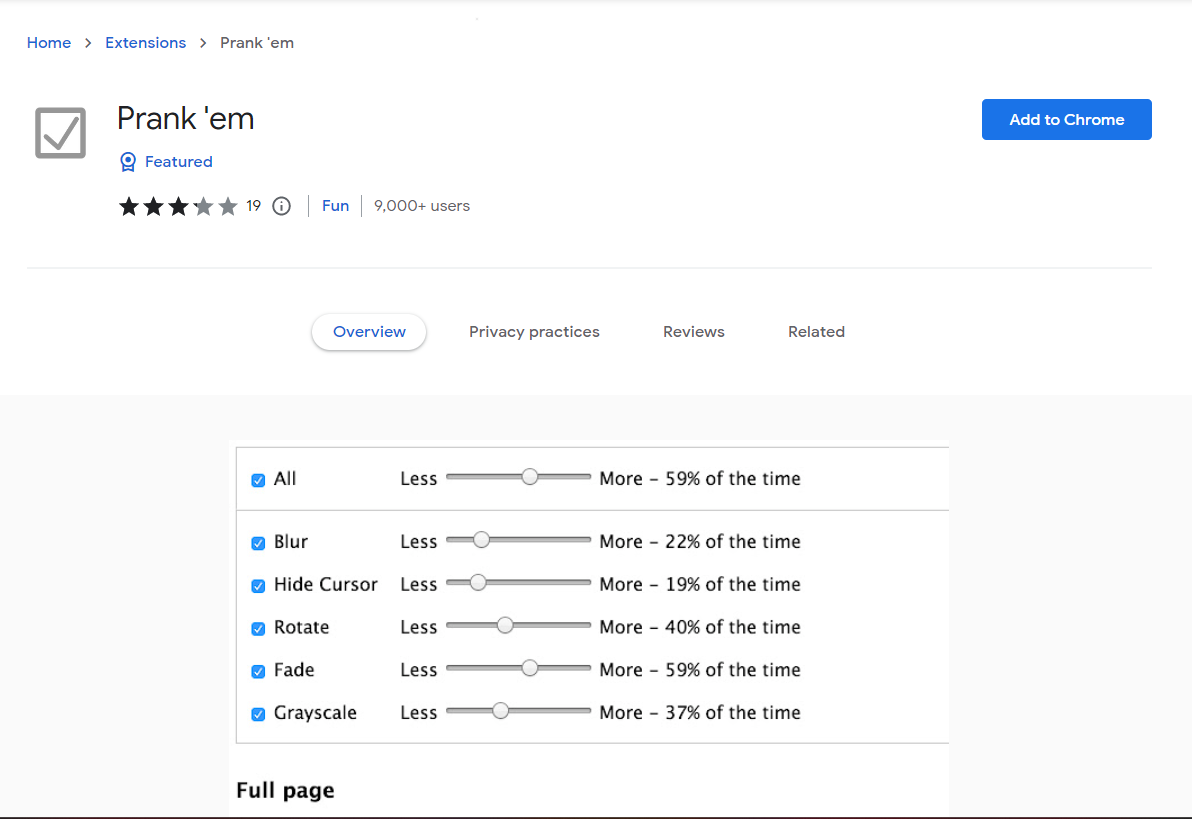Click the third filled star
The height and width of the screenshot is (819, 1192).
click(x=180, y=206)
